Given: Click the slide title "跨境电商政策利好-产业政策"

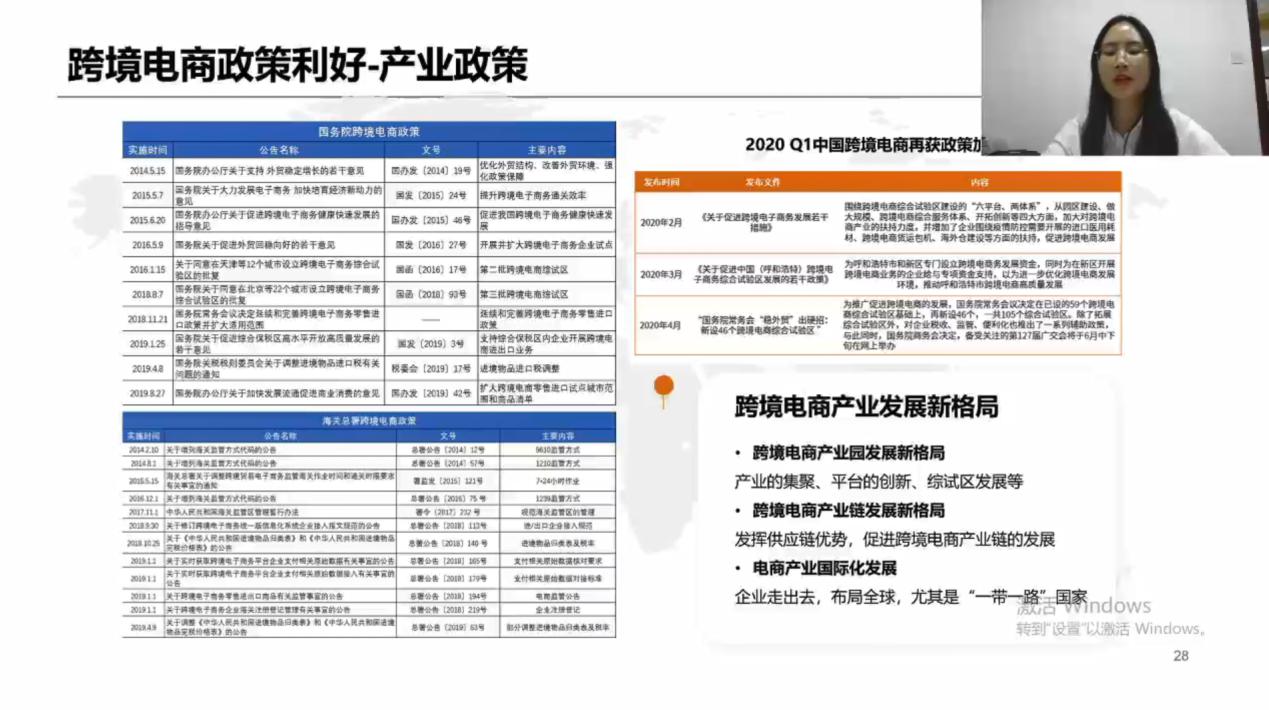Looking at the screenshot, I should (x=297, y=64).
